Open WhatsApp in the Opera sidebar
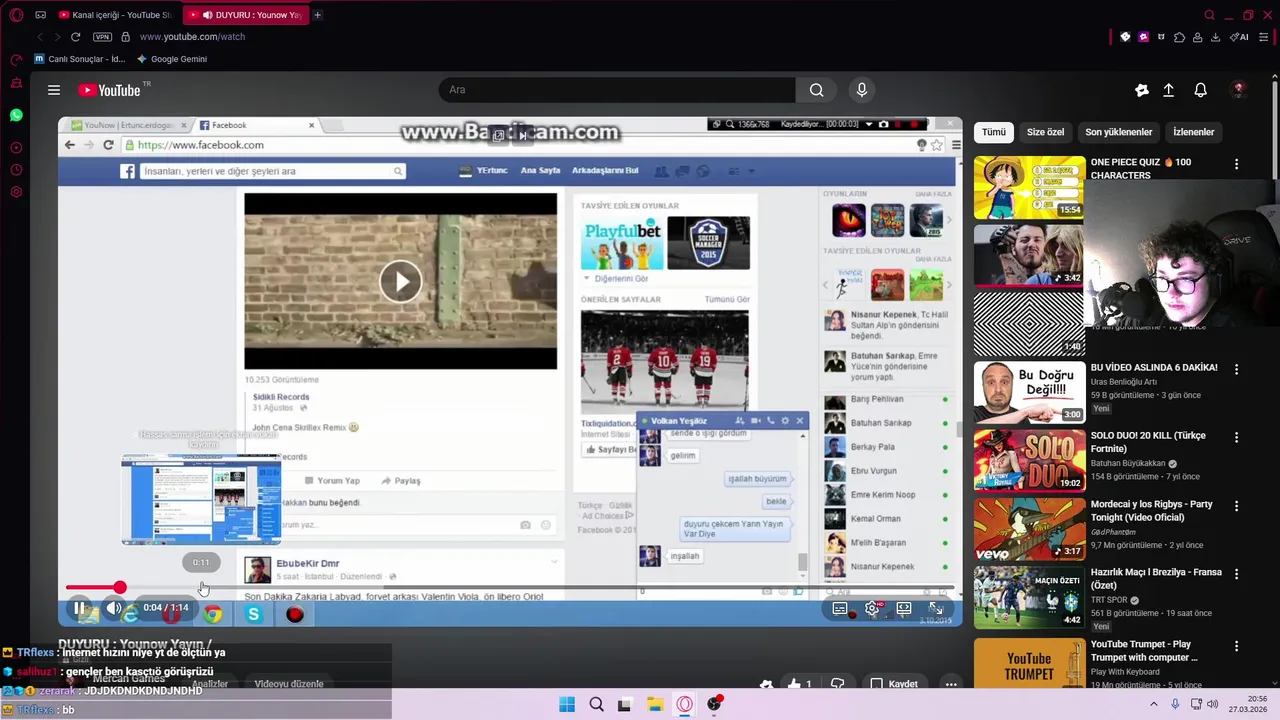The image size is (1280, 720). [16, 116]
